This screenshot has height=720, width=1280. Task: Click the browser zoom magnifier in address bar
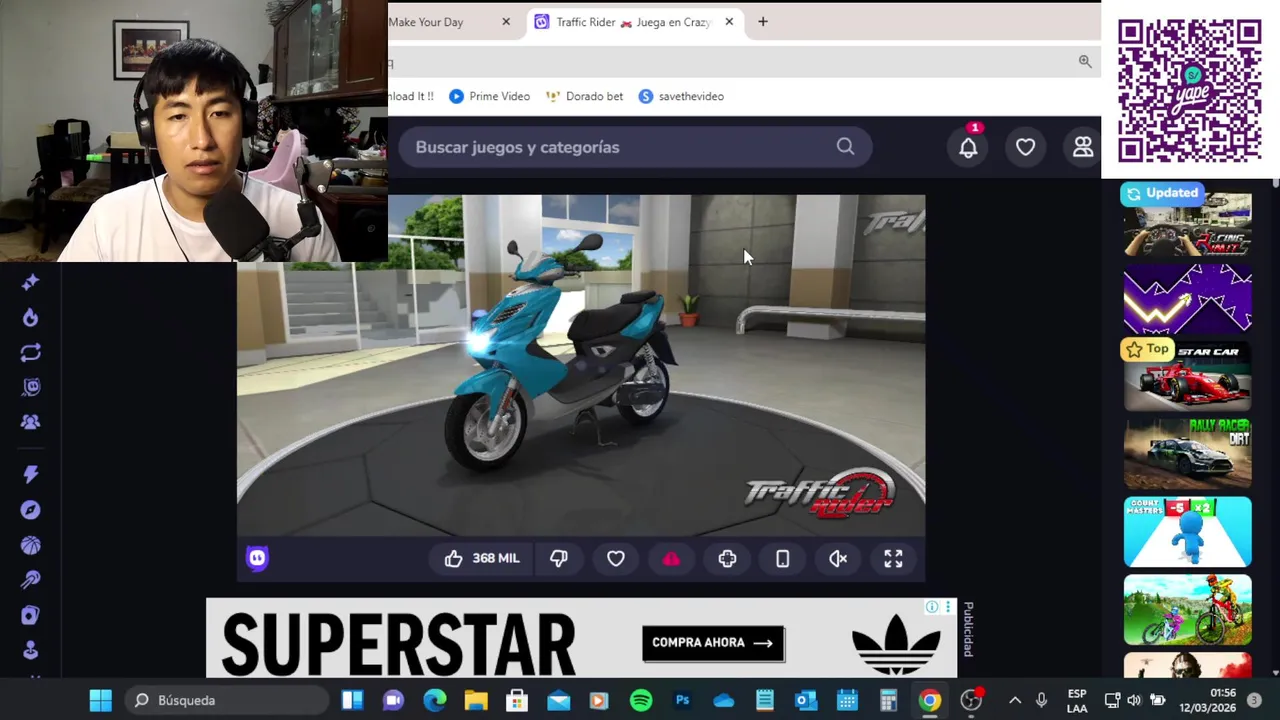point(1085,62)
